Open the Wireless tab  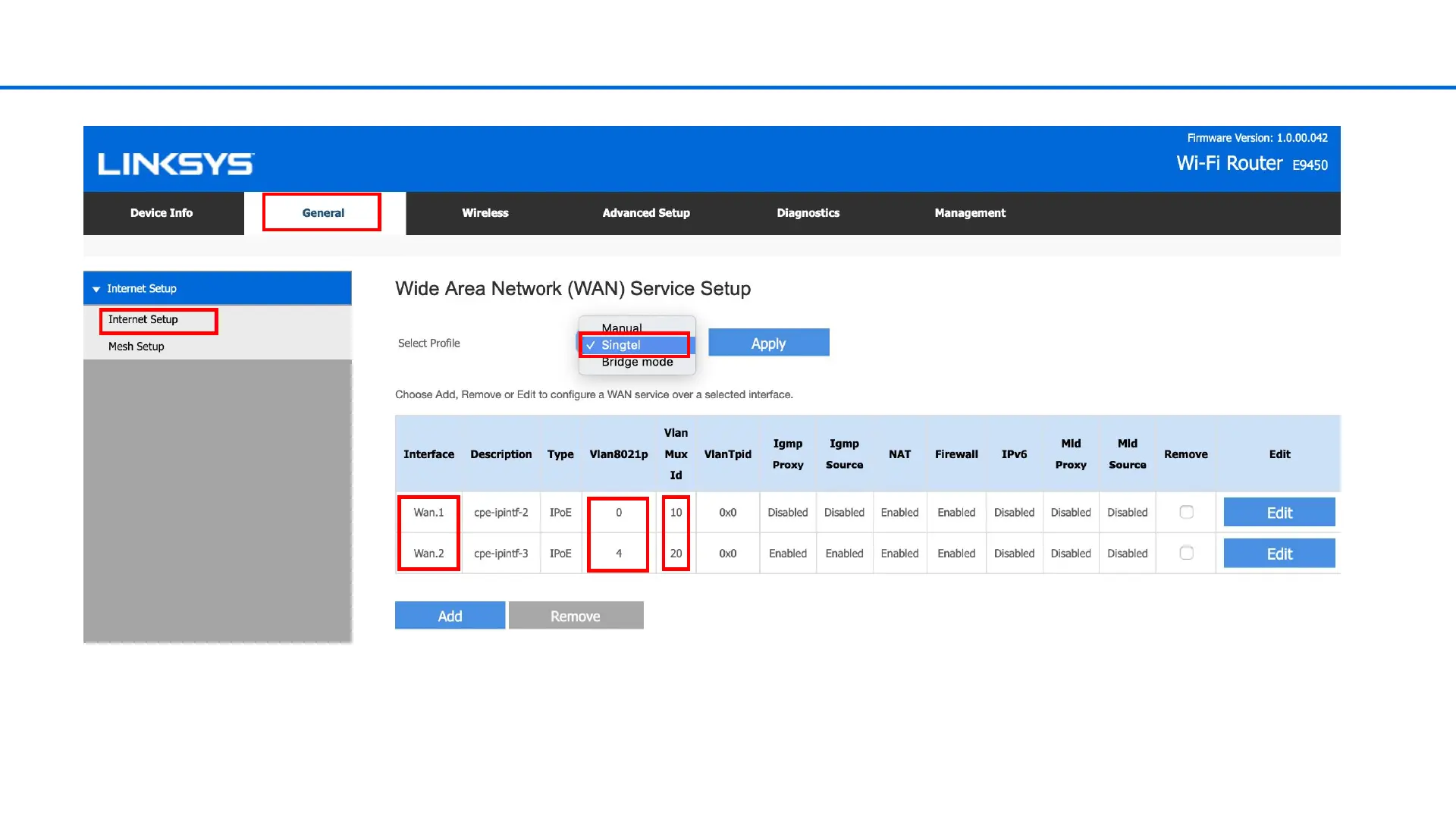coord(485,213)
